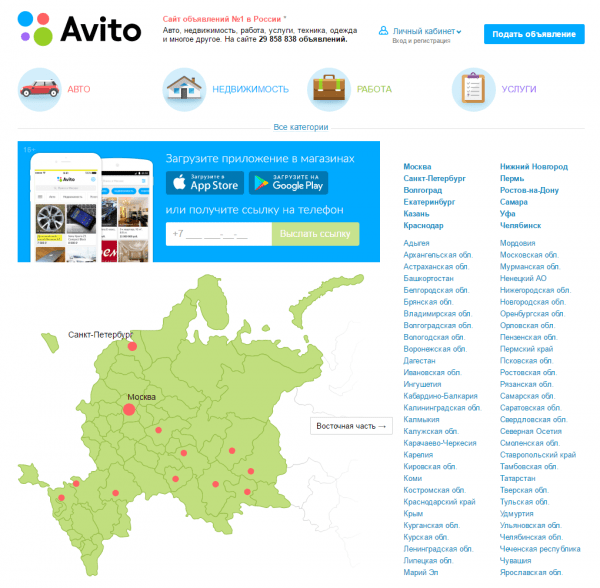This screenshot has width=600, height=588.
Task: Open the Работа briefcase icon
Action: point(329,90)
